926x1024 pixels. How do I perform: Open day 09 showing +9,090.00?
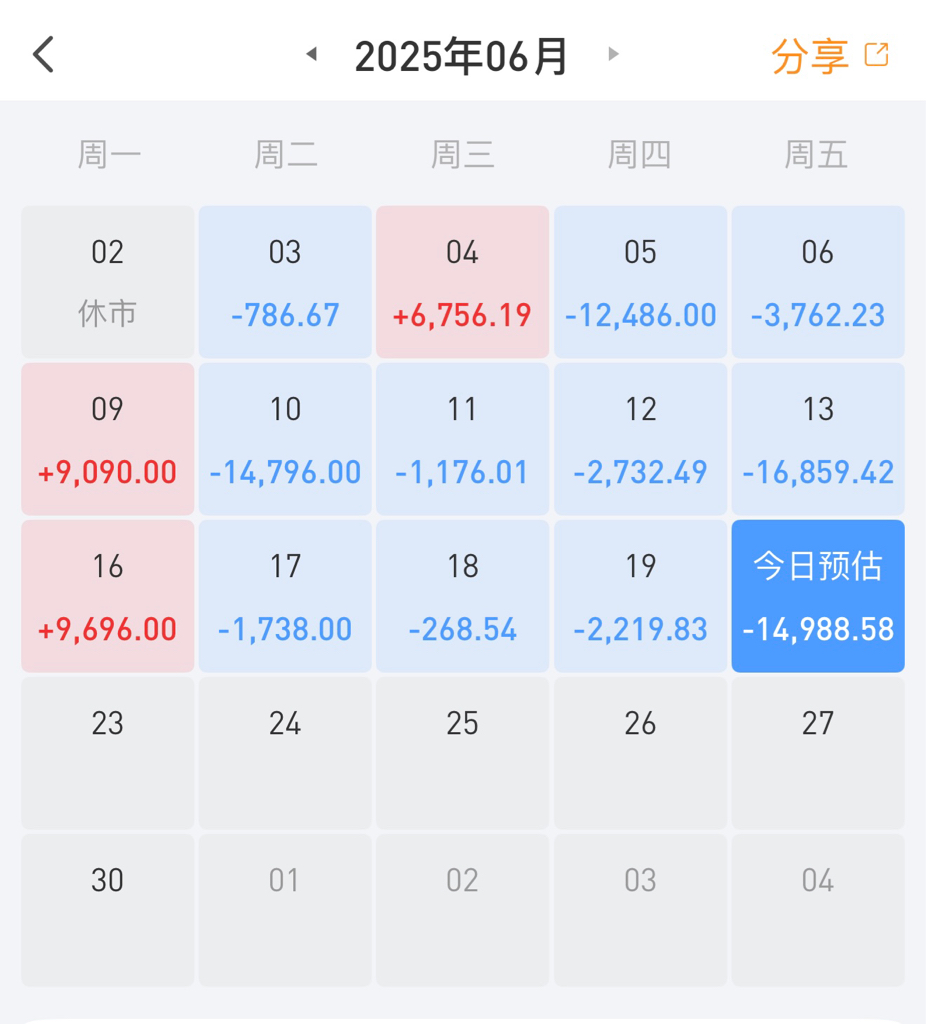[x=108, y=439]
